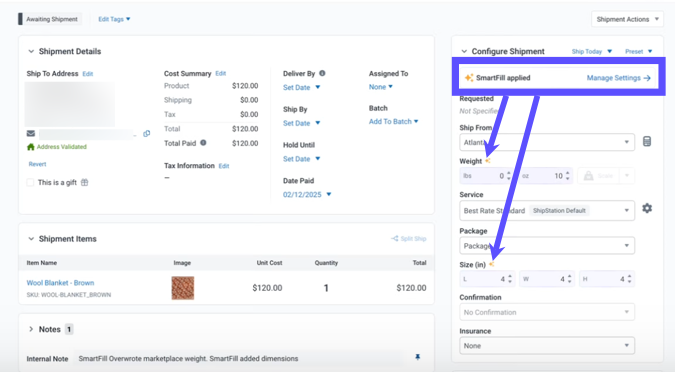Change the Date Paid 02/12/2025
The image size is (675, 372).
(307, 195)
